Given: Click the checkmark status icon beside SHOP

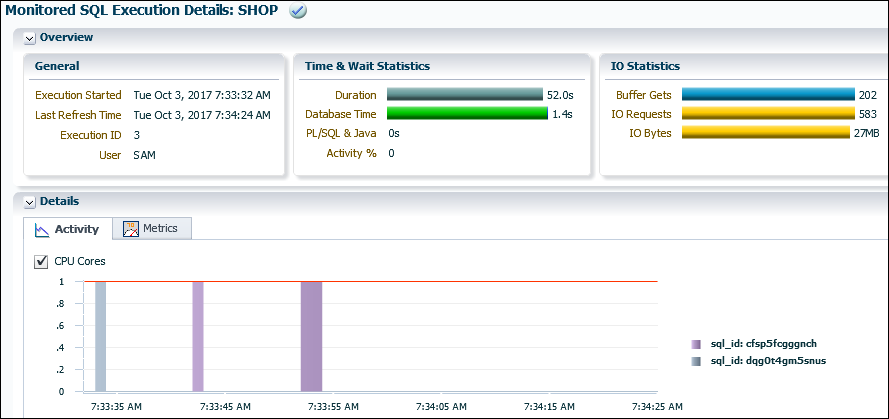Looking at the screenshot, I should click(297, 11).
